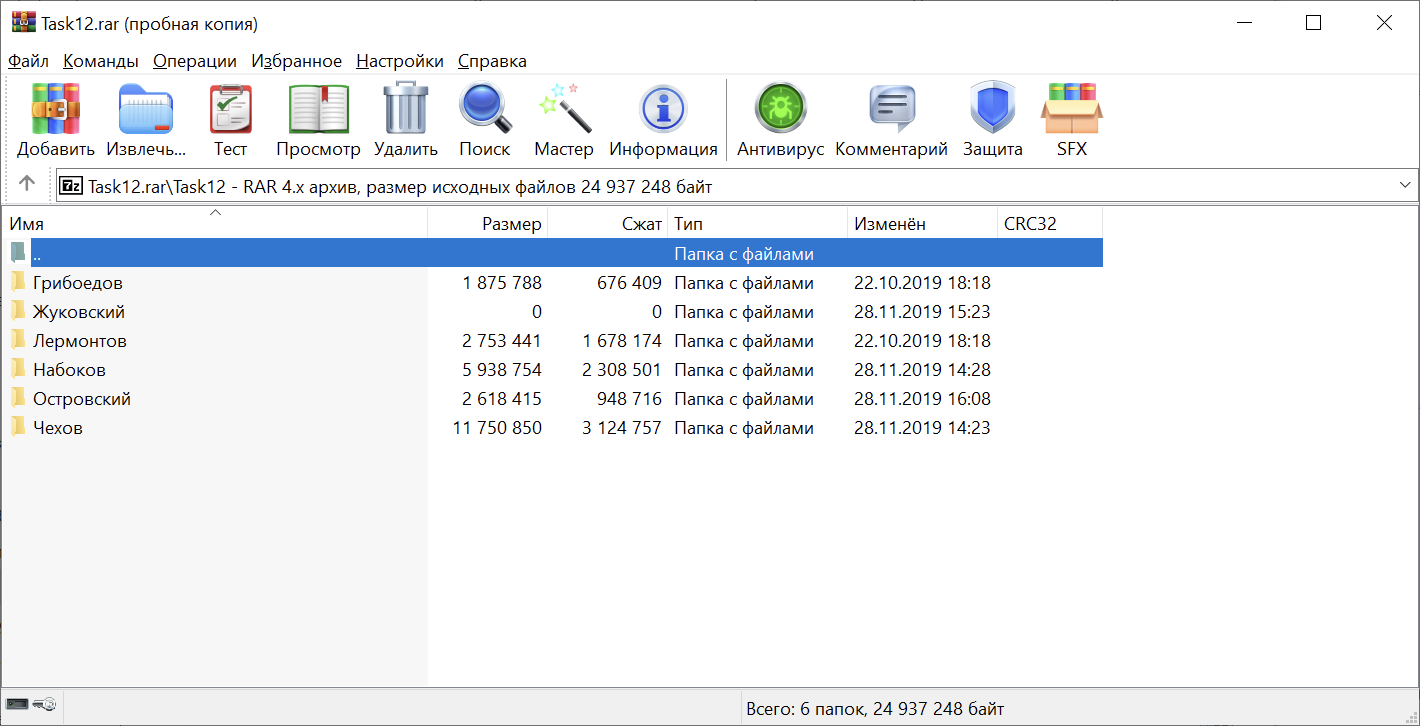Click date 28.11.2019 16:08

click(922, 399)
